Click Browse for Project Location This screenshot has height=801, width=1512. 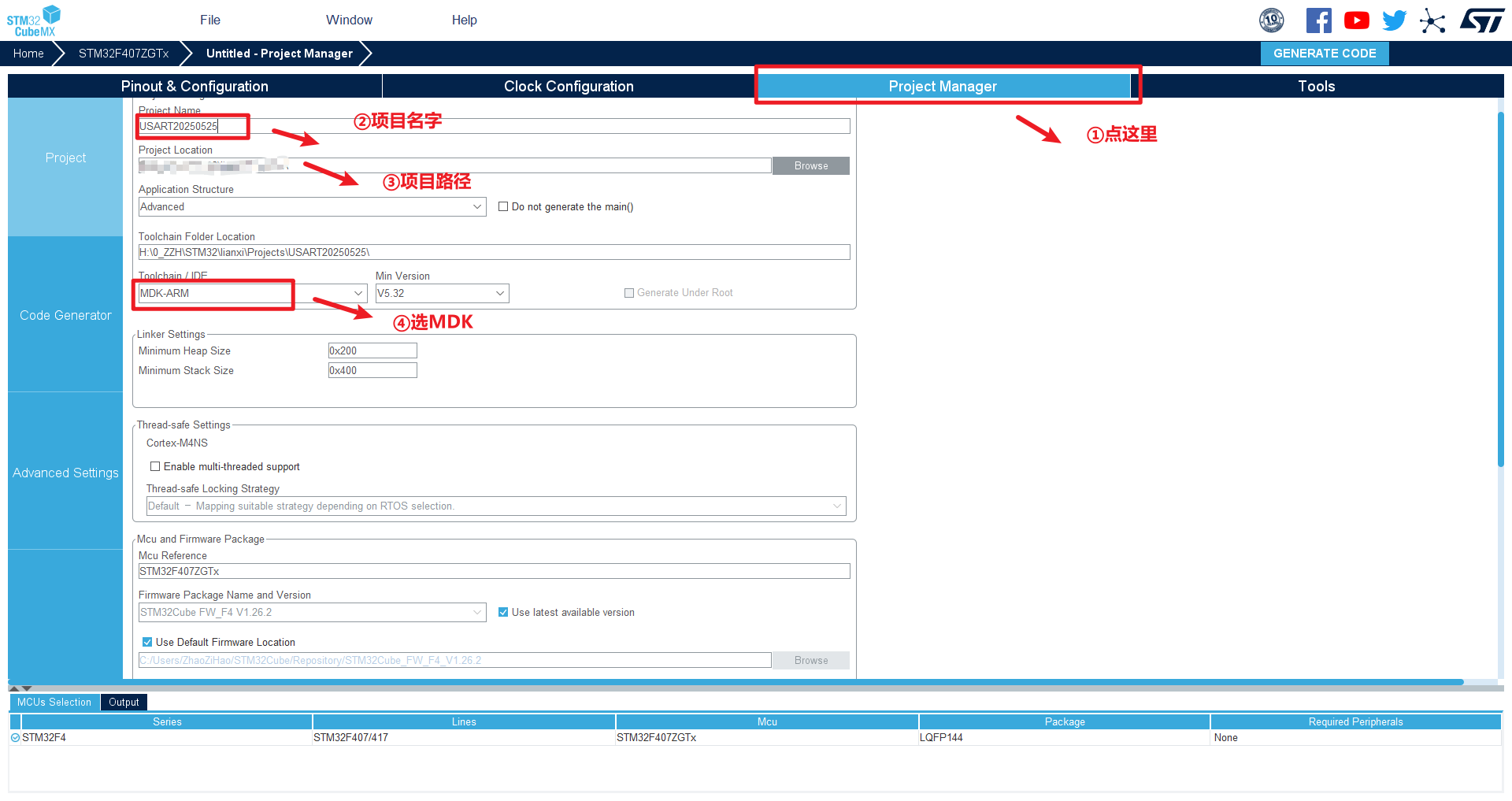(811, 166)
